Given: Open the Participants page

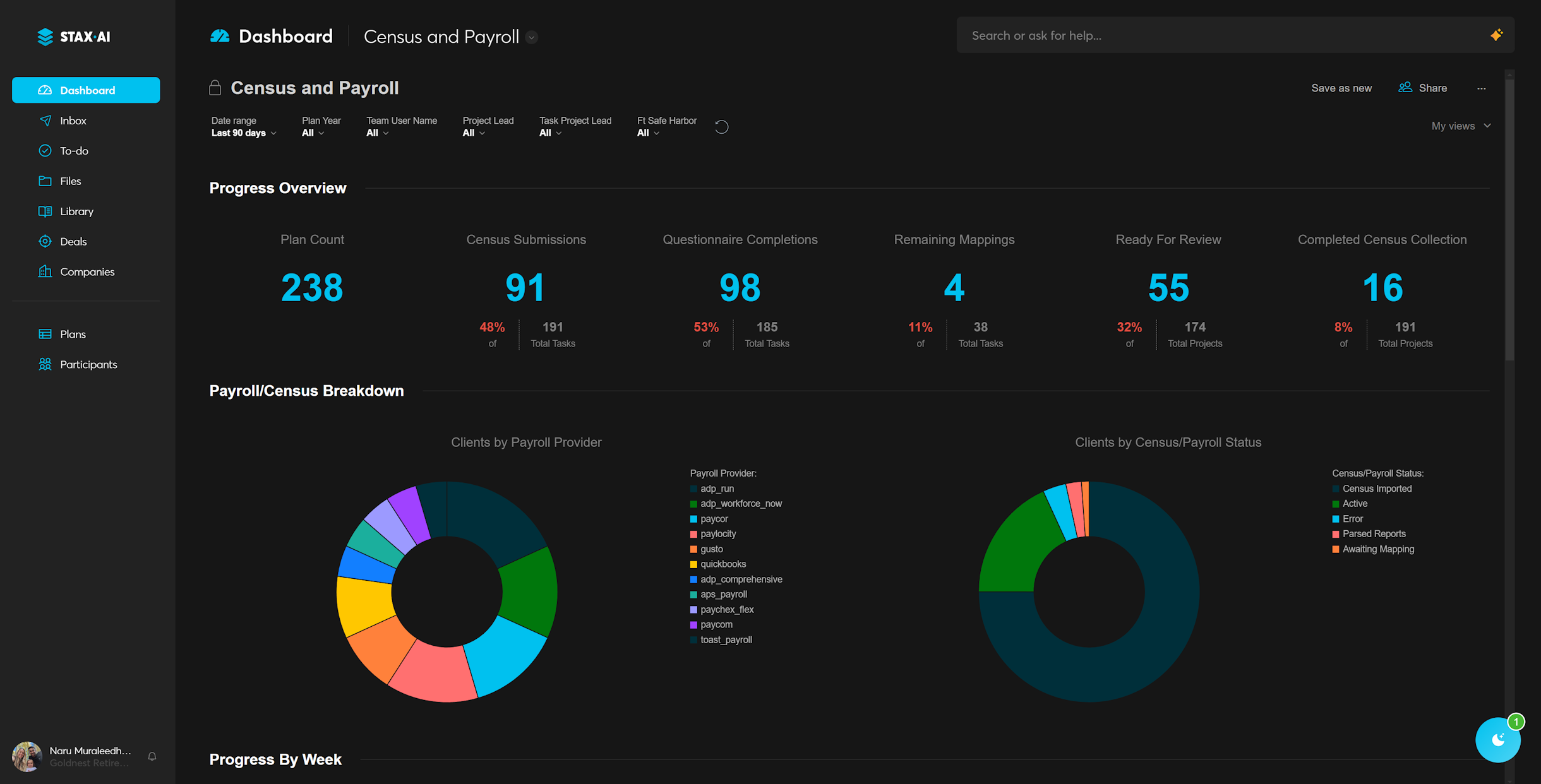Looking at the screenshot, I should point(88,364).
